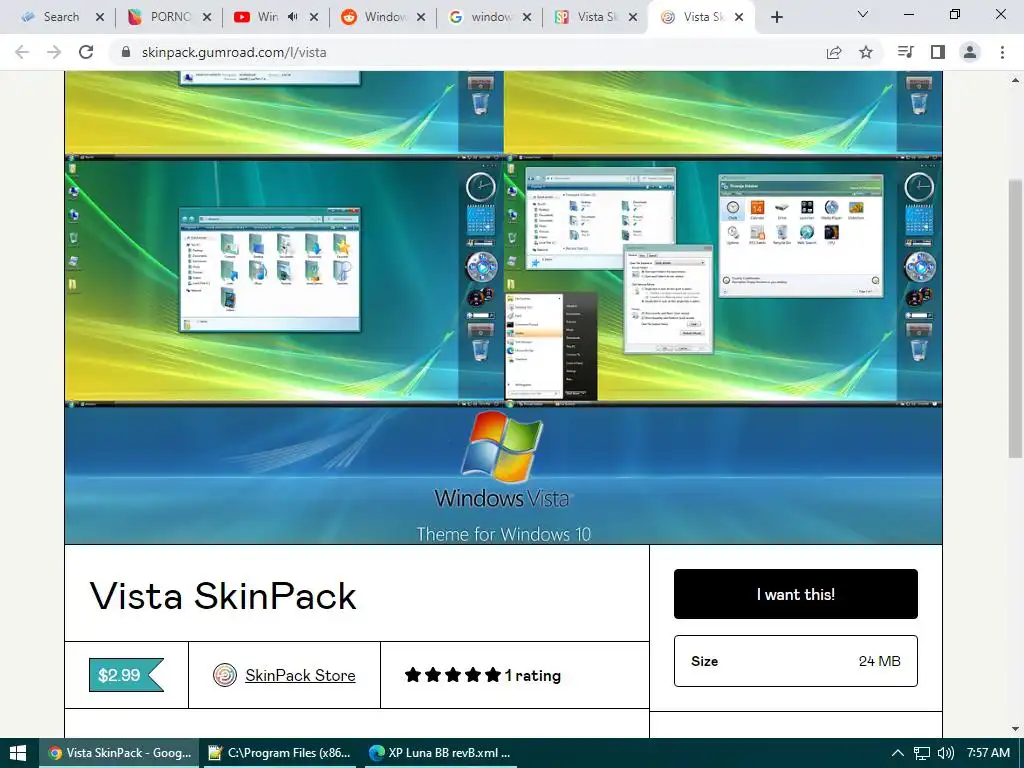Click the scrollbar up arrow

pos(1016,80)
